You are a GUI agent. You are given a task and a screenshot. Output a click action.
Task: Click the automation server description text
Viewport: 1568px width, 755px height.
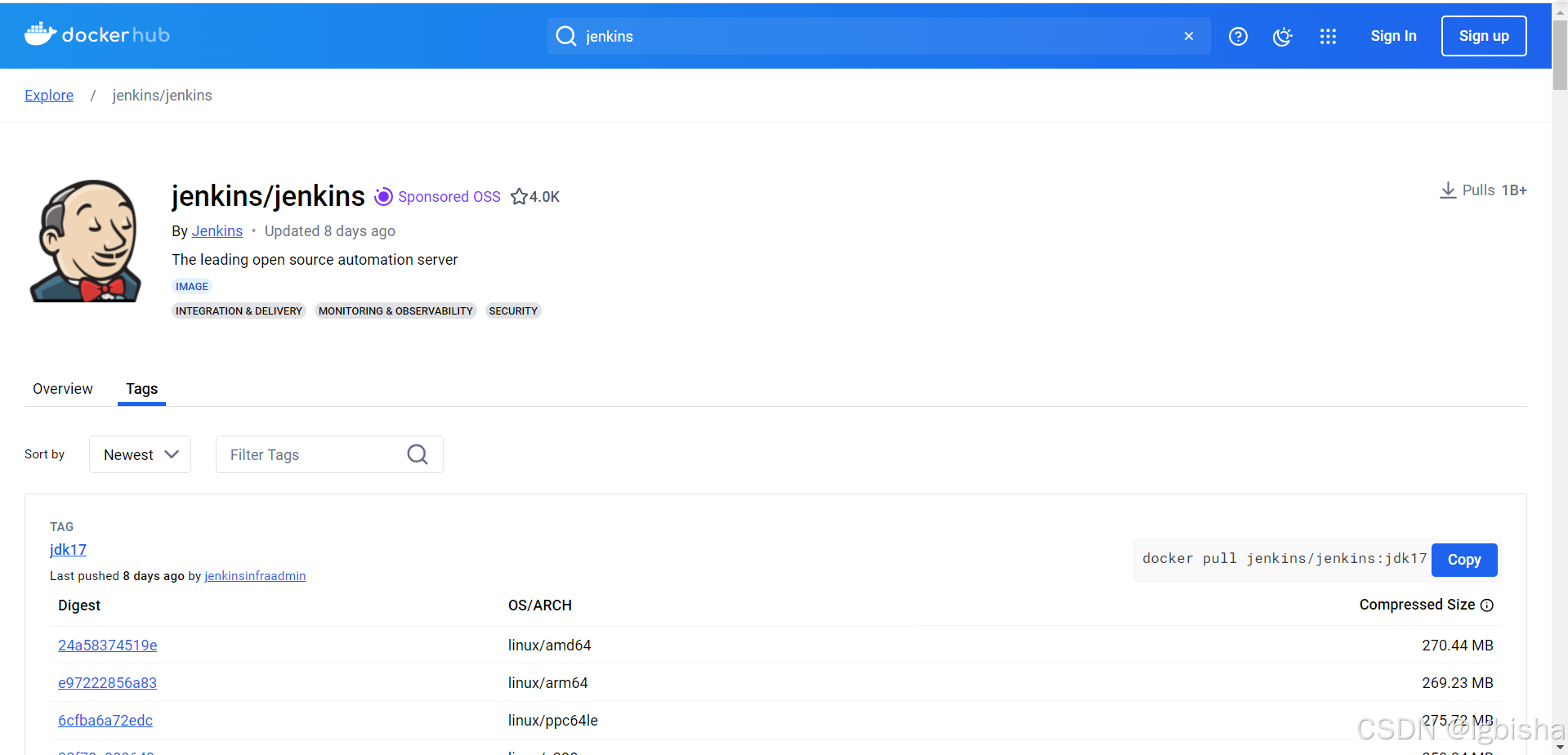pos(315,260)
